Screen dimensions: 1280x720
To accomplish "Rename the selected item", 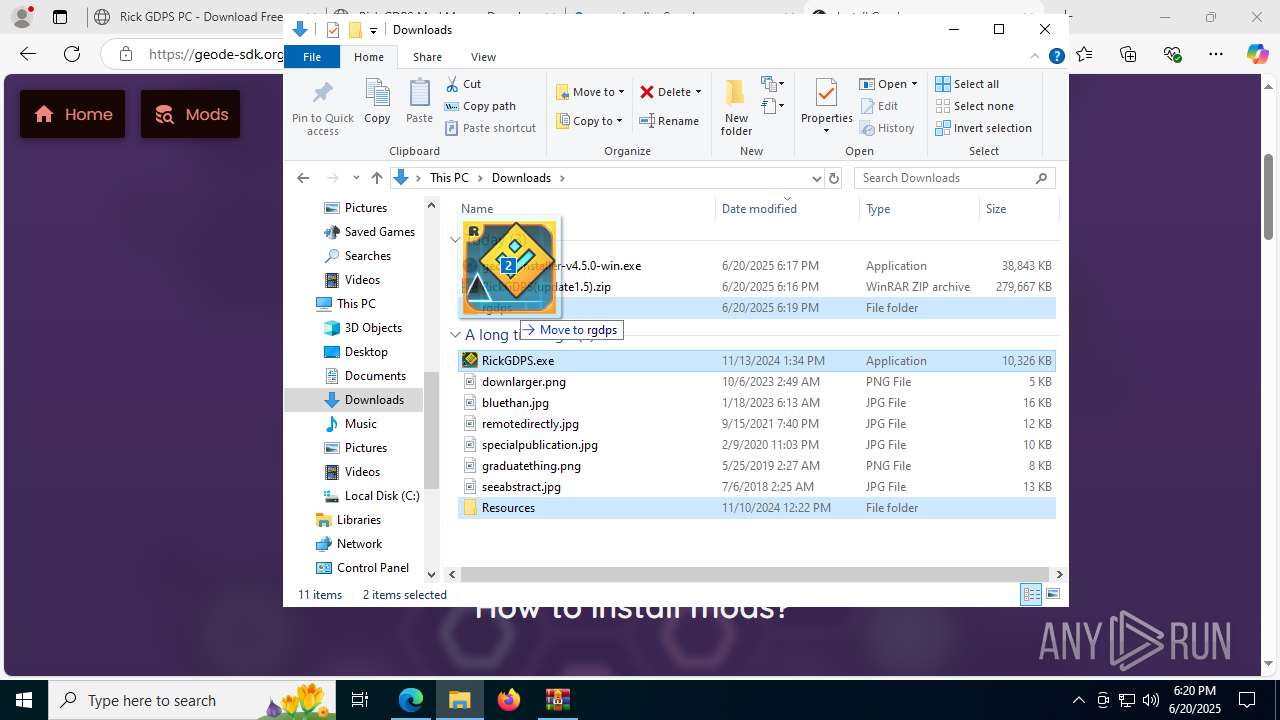I will point(669,121).
